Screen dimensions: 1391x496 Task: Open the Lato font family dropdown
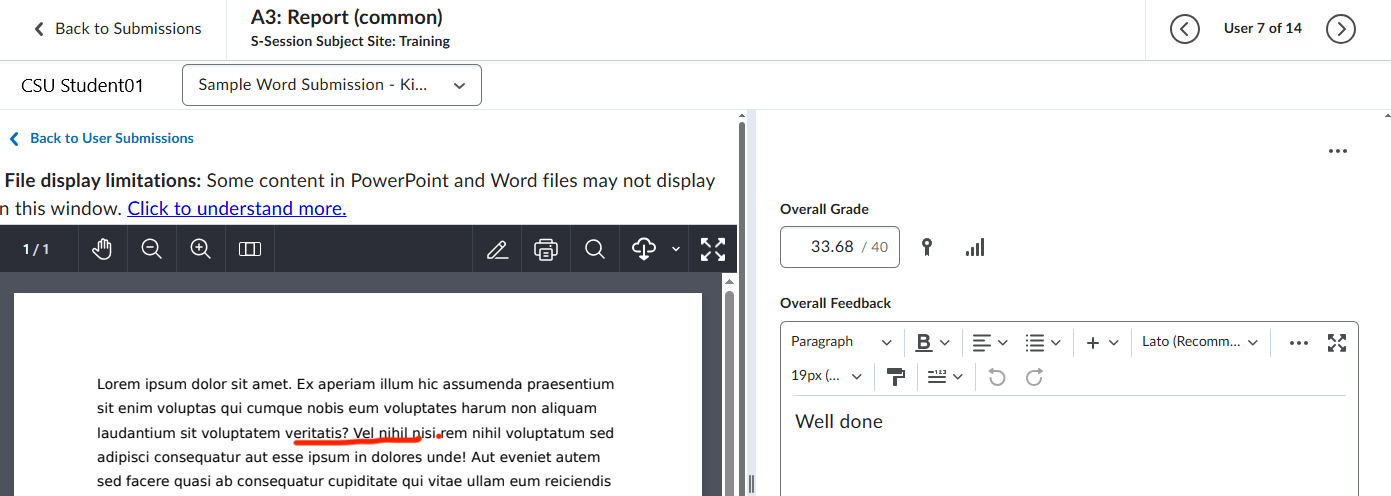[x=1200, y=342]
